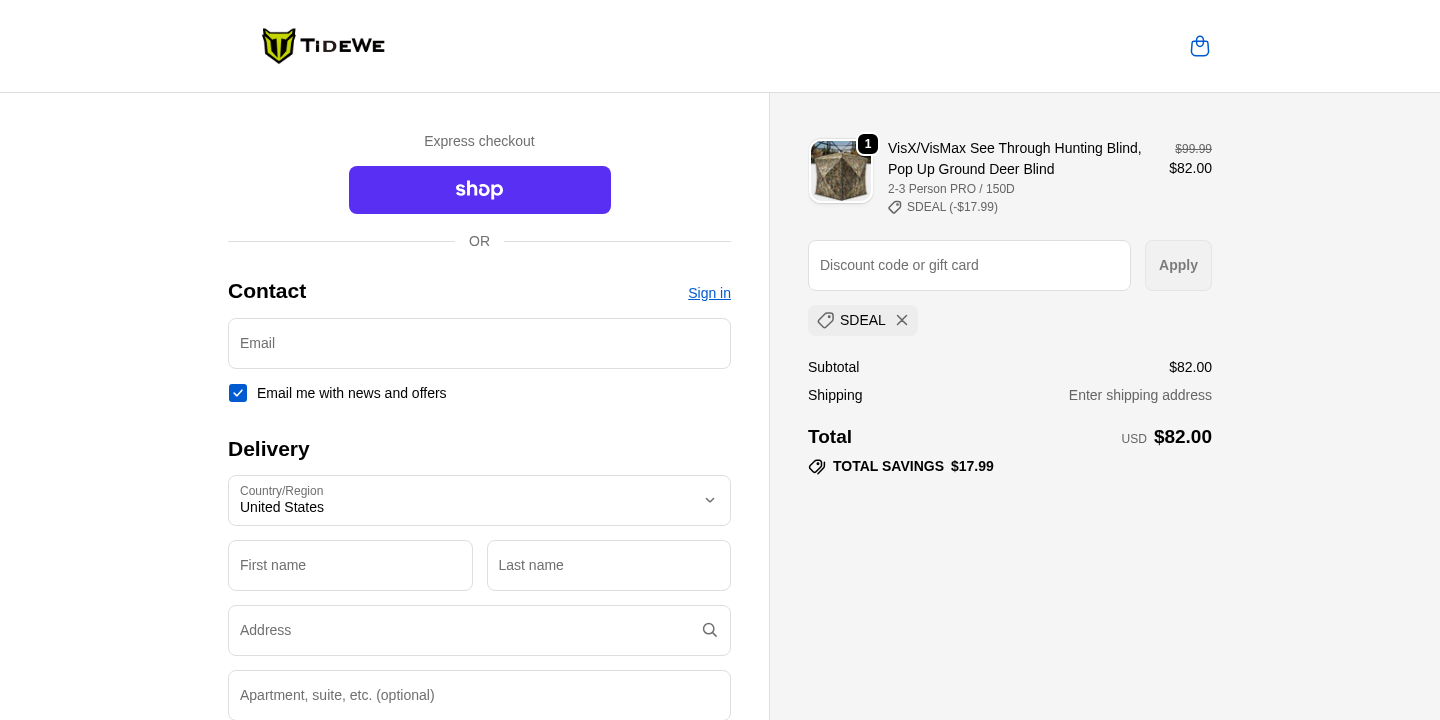This screenshot has height=720, width=1440.
Task: Open the Country/Region dropdown
Action: [479, 500]
